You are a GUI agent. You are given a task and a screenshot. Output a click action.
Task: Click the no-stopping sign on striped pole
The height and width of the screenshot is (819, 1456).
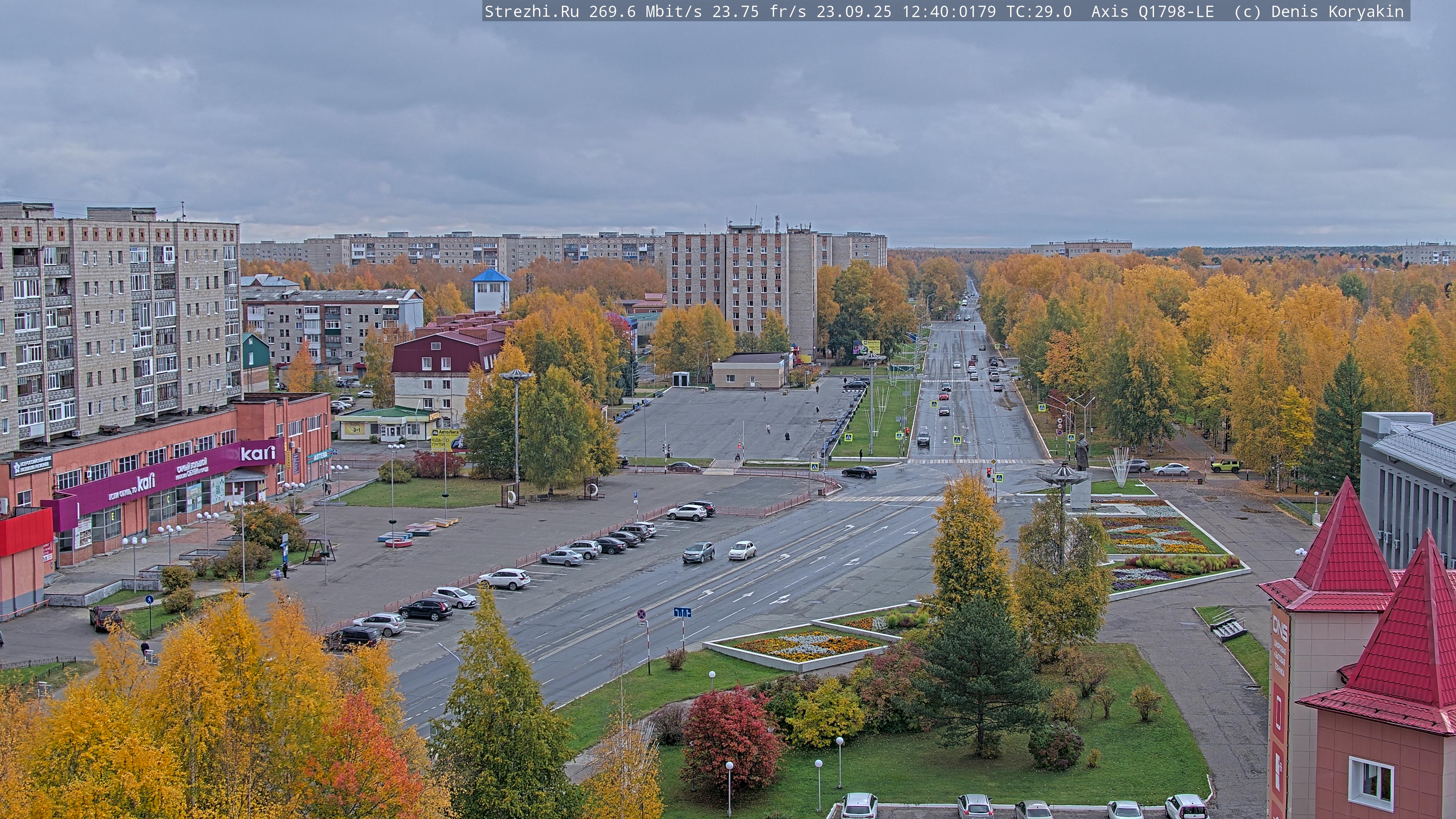[x=642, y=614]
